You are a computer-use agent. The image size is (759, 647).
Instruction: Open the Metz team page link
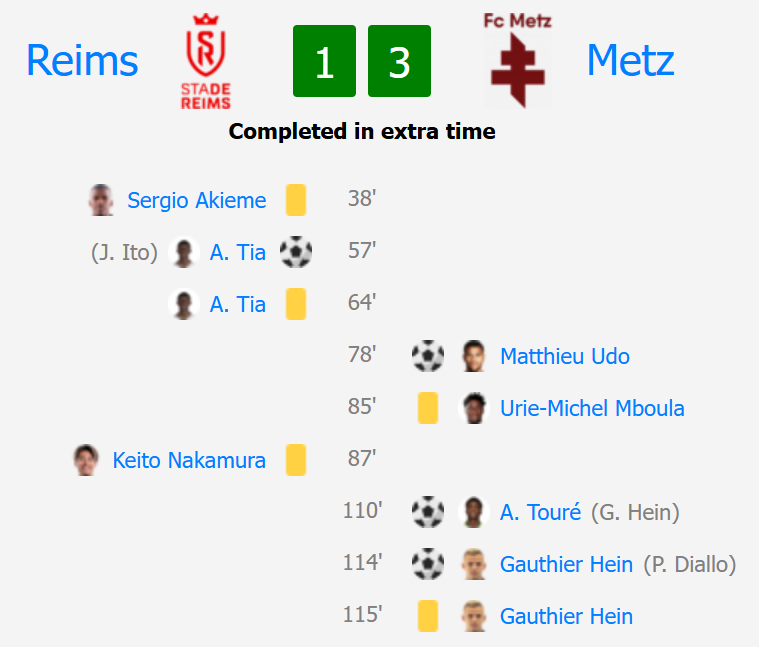click(x=630, y=60)
